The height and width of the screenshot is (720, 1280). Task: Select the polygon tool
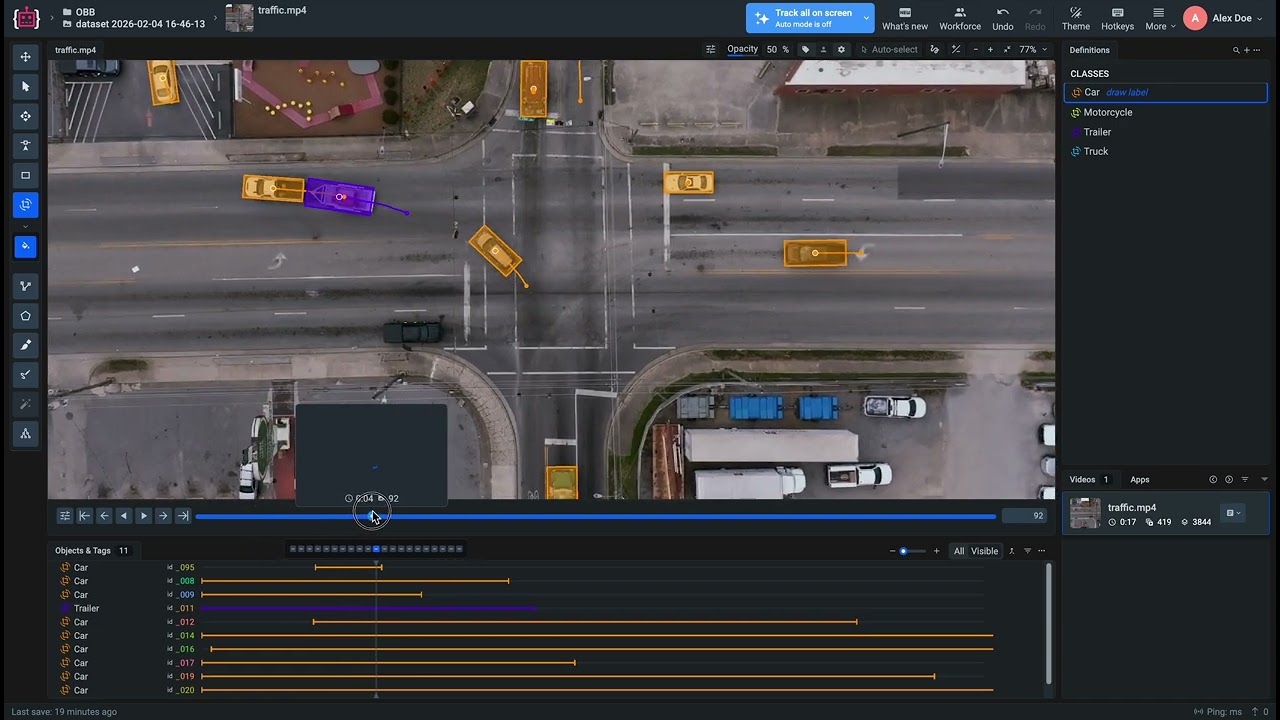26,316
